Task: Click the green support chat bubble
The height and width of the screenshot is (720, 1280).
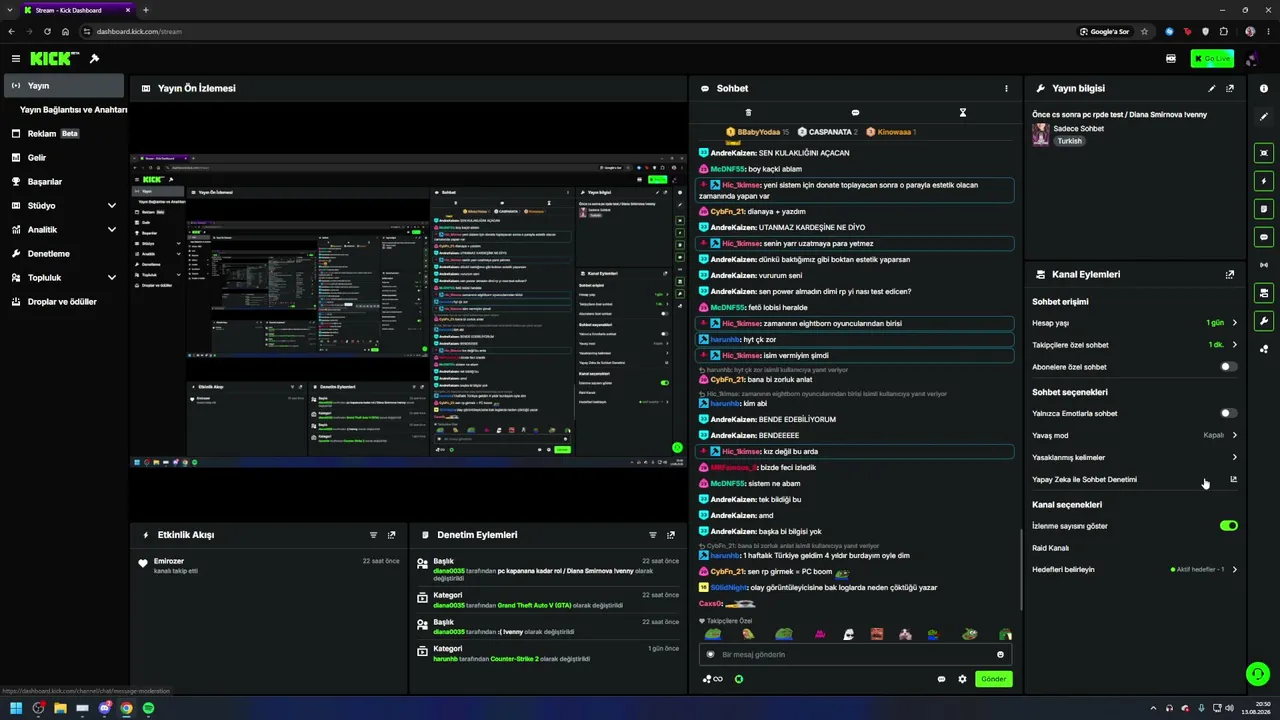Action: coord(1258,674)
